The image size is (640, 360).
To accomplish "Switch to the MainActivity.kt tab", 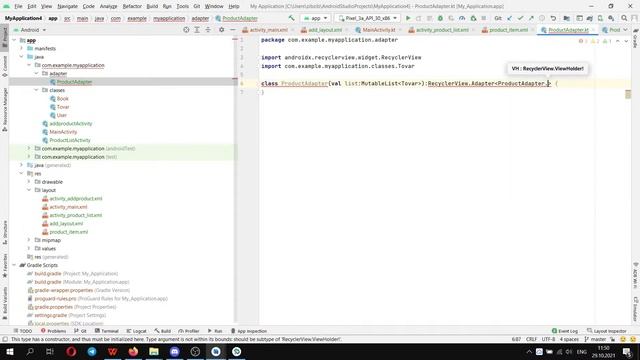I will [x=378, y=30].
